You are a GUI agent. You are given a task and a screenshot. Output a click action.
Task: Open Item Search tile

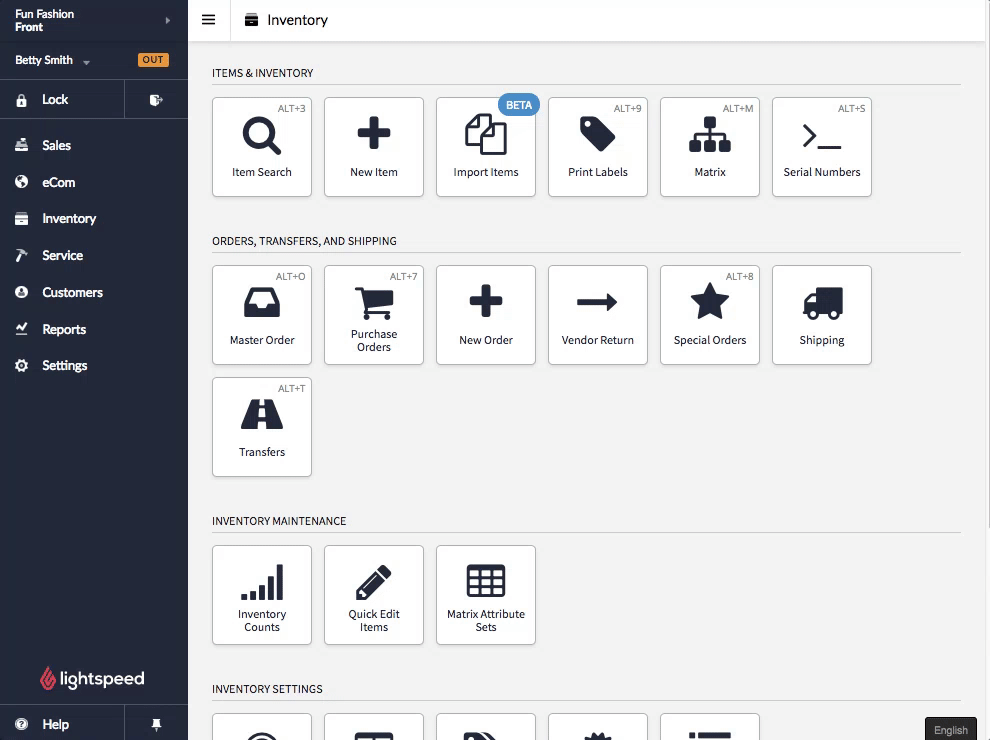pos(262,146)
